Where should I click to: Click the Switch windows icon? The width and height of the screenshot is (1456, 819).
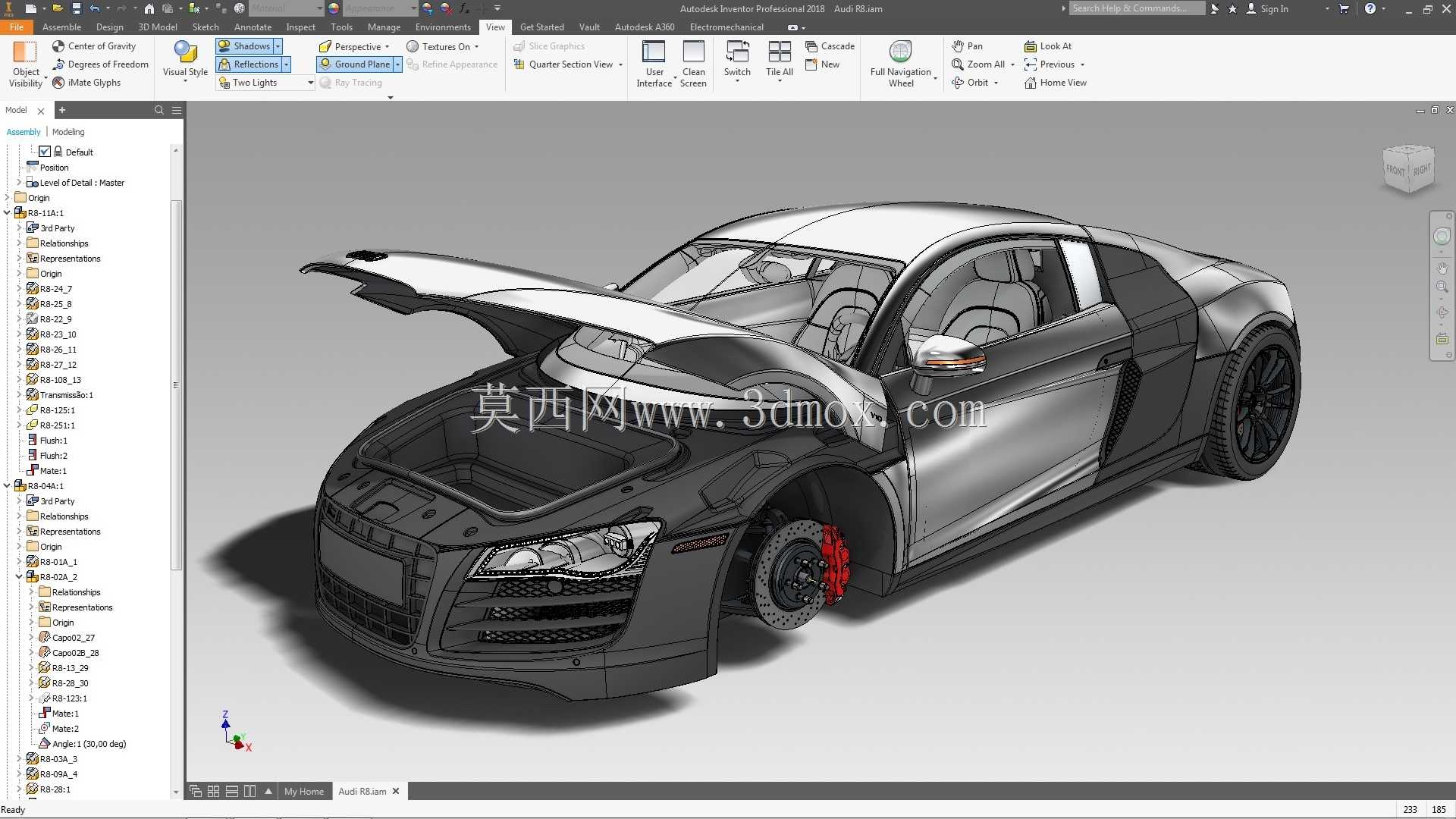coord(737,52)
